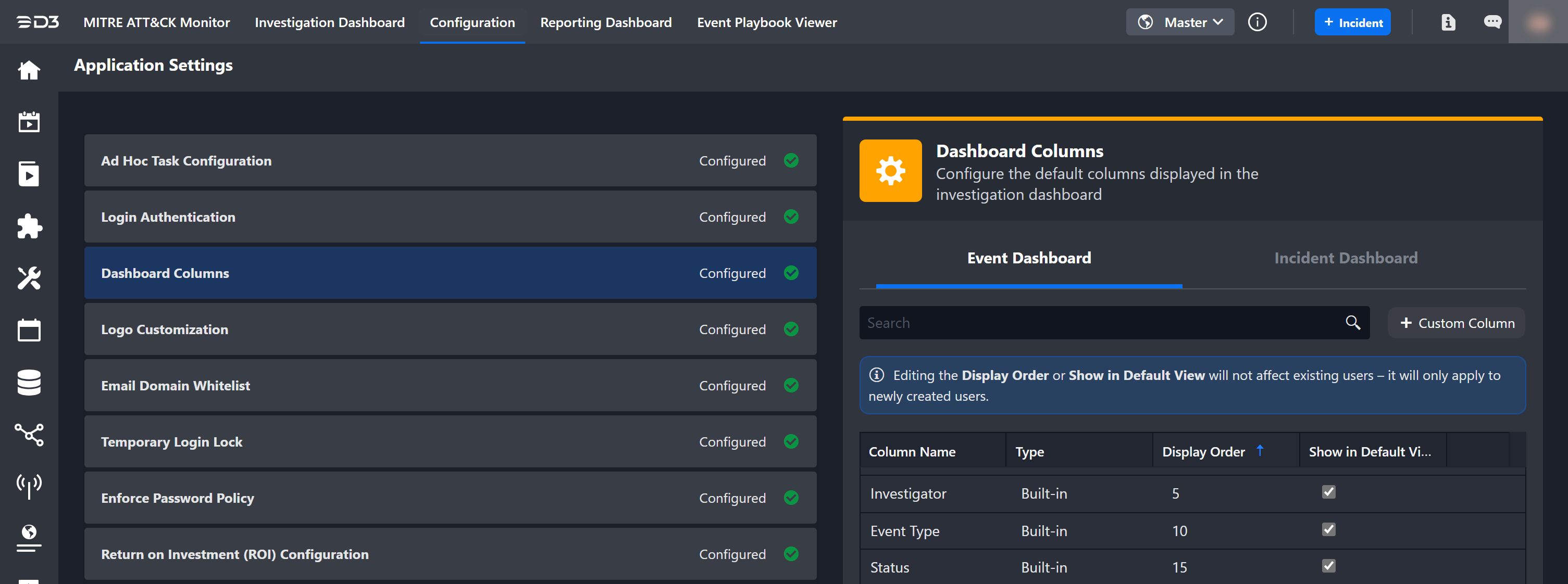The image size is (1568, 584).
Task: Sort by Display Order column header
Action: (1203, 452)
